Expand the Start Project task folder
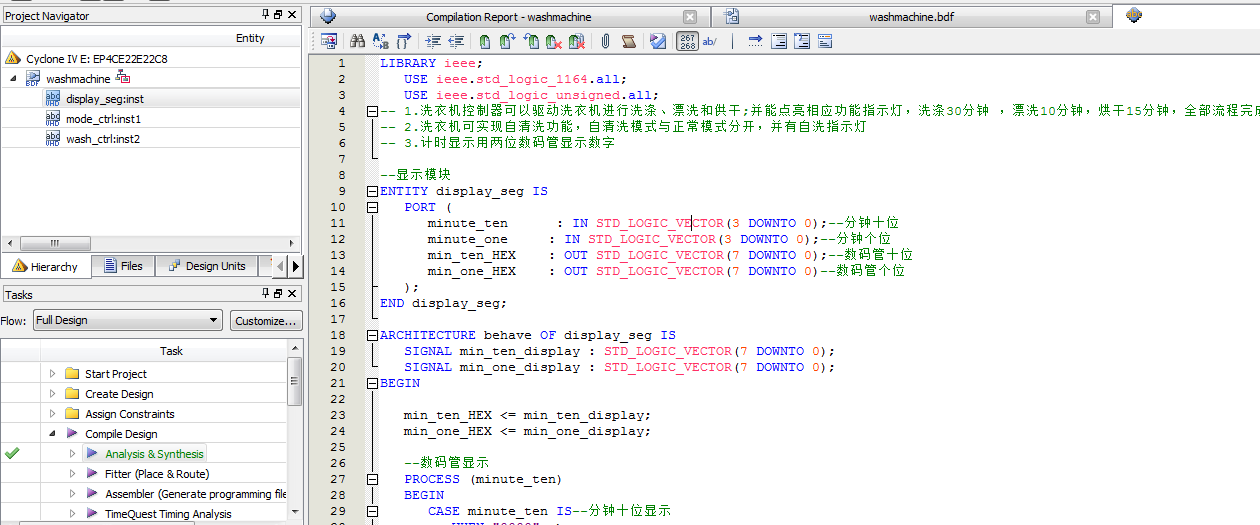The width and height of the screenshot is (1260, 525). click(53, 374)
